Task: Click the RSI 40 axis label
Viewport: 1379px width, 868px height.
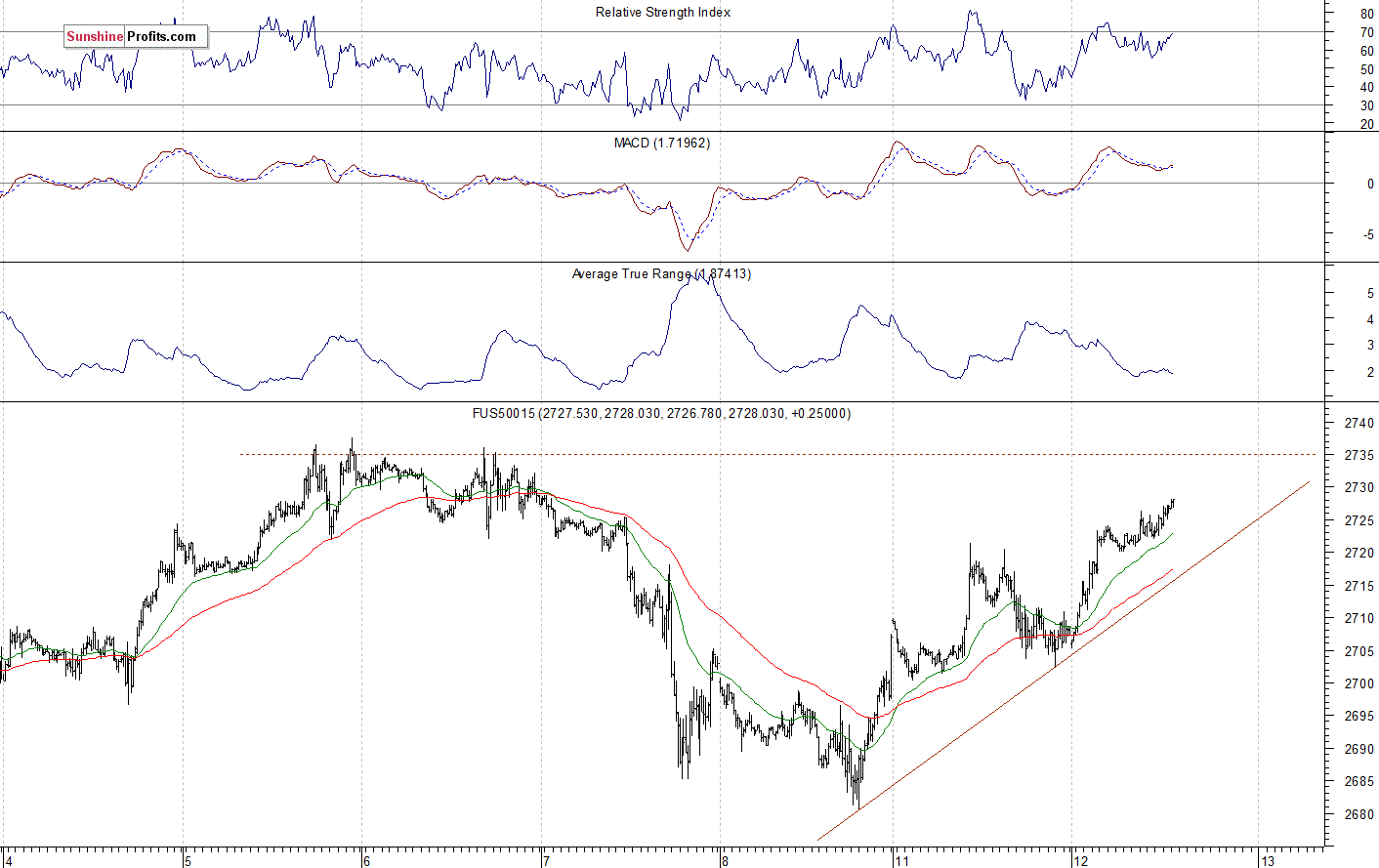Action: click(1366, 88)
